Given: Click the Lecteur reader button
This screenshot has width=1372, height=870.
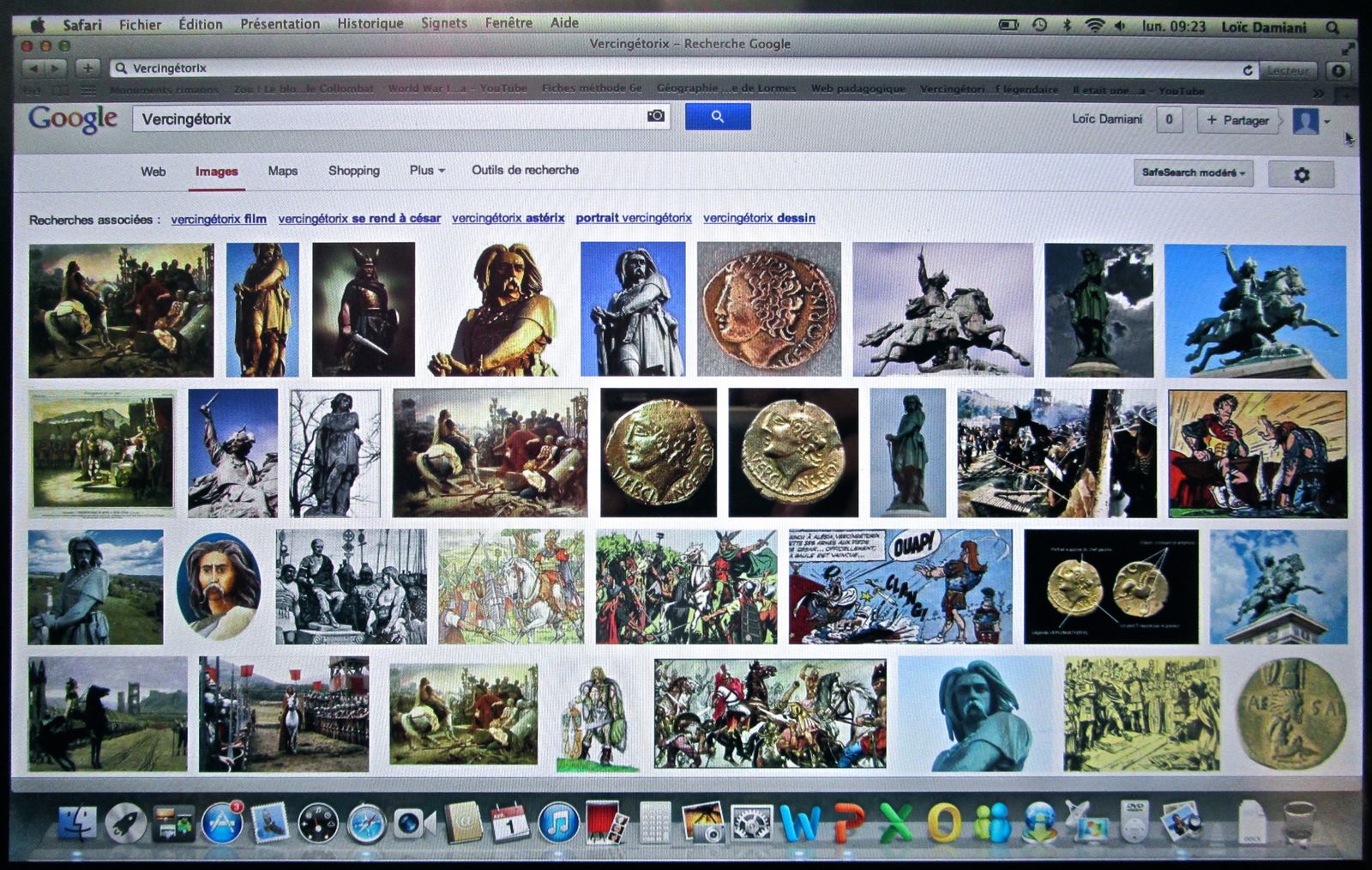Looking at the screenshot, I should [x=1289, y=70].
